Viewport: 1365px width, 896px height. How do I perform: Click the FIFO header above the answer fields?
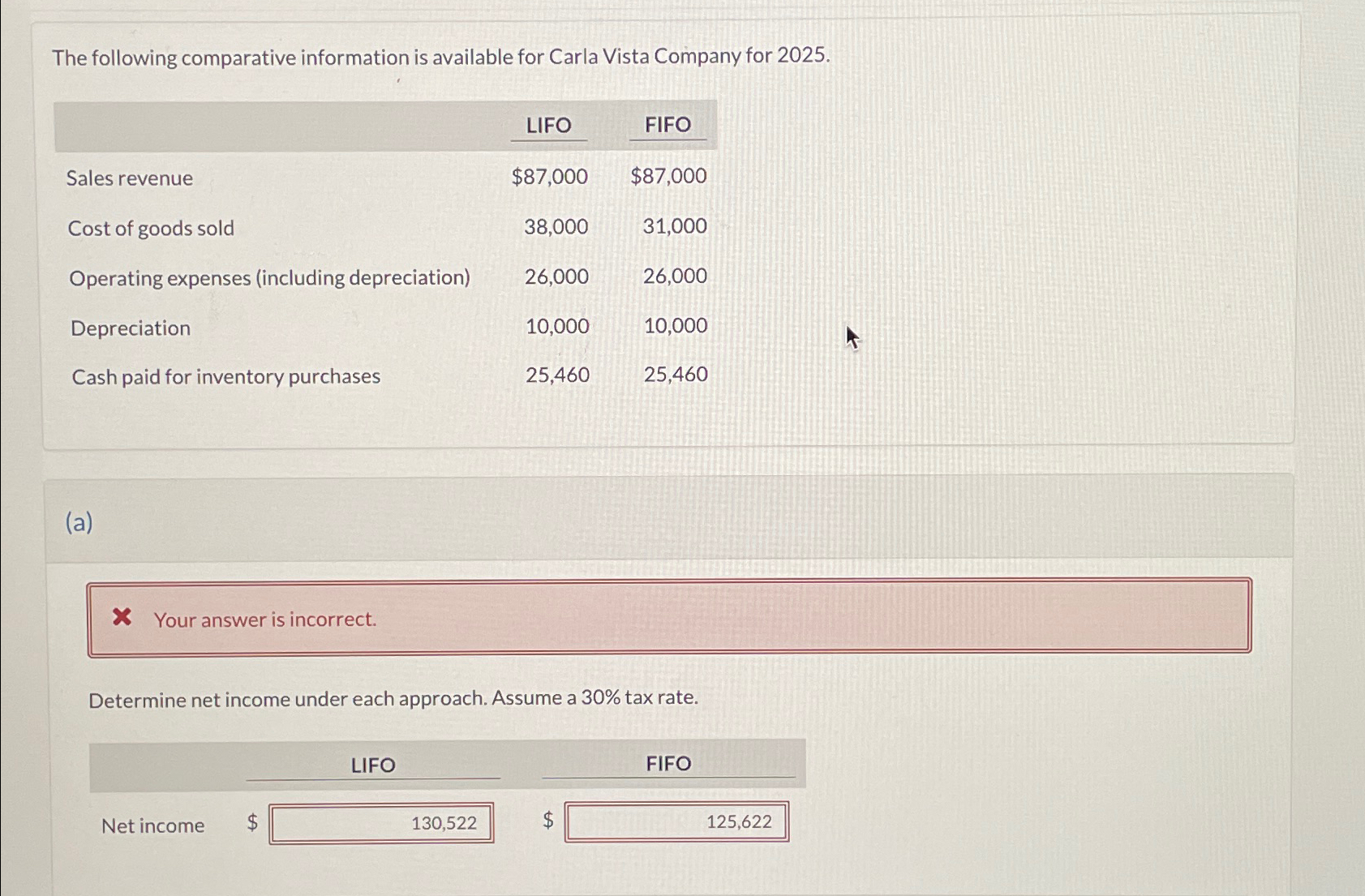coord(667,762)
